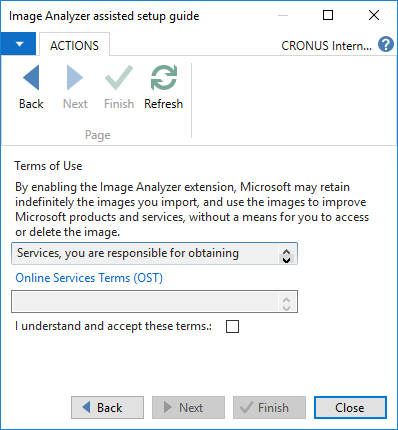Click the Back arrow icon in the ribbon
The image size is (398, 430).
point(31,77)
